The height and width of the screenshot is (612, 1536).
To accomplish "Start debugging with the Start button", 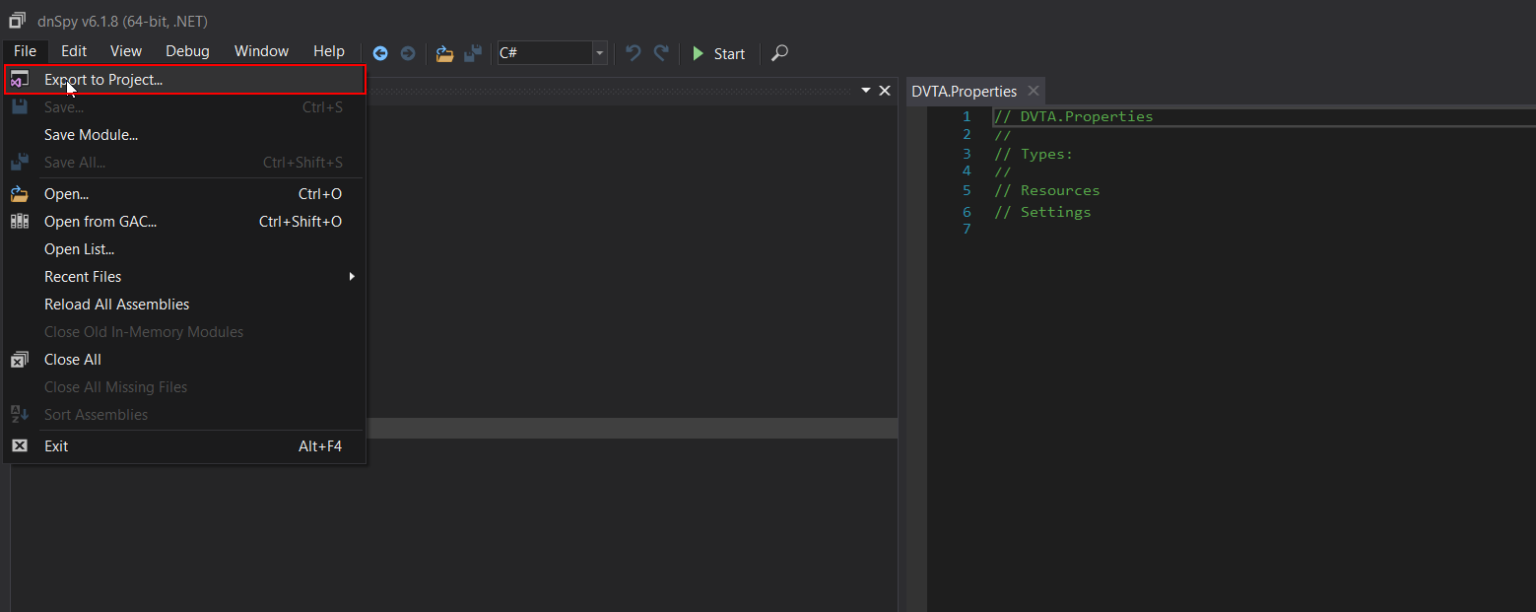I will pyautogui.click(x=719, y=54).
